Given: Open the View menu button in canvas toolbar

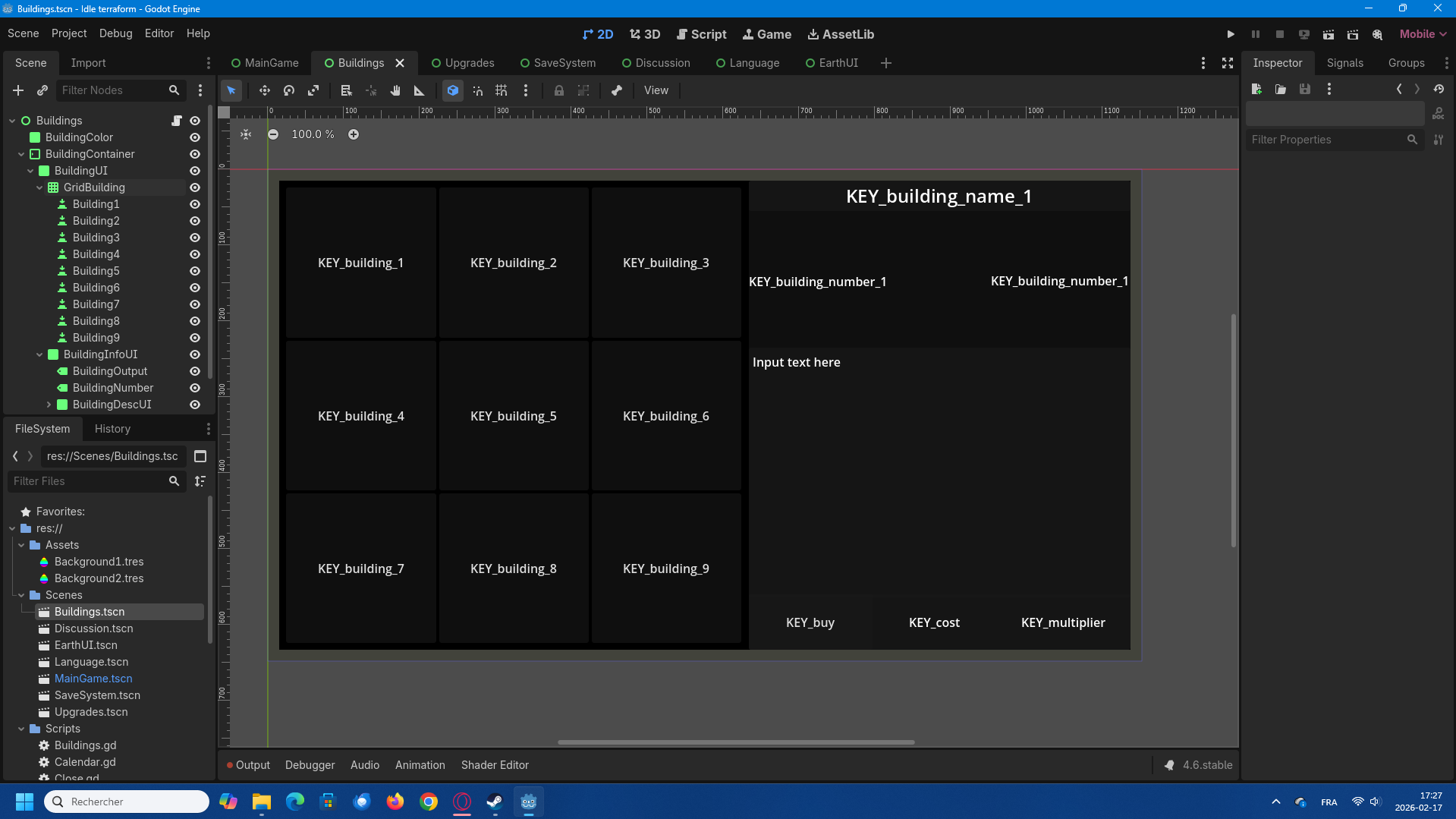Looking at the screenshot, I should pos(656,90).
